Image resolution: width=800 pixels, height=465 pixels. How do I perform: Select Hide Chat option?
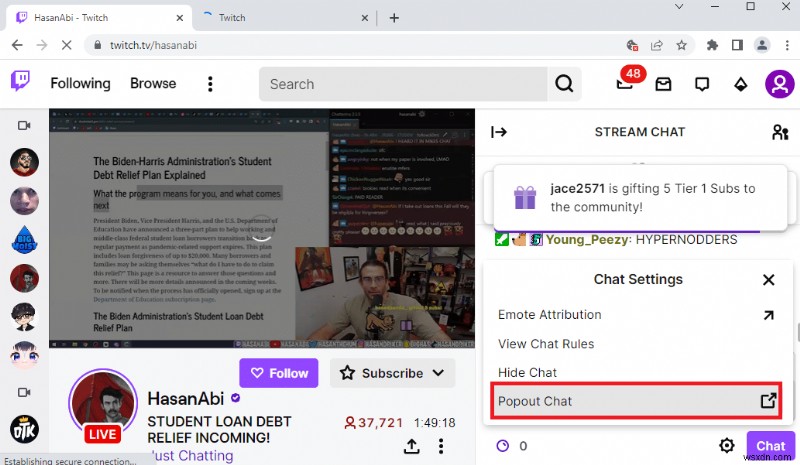(x=636, y=373)
